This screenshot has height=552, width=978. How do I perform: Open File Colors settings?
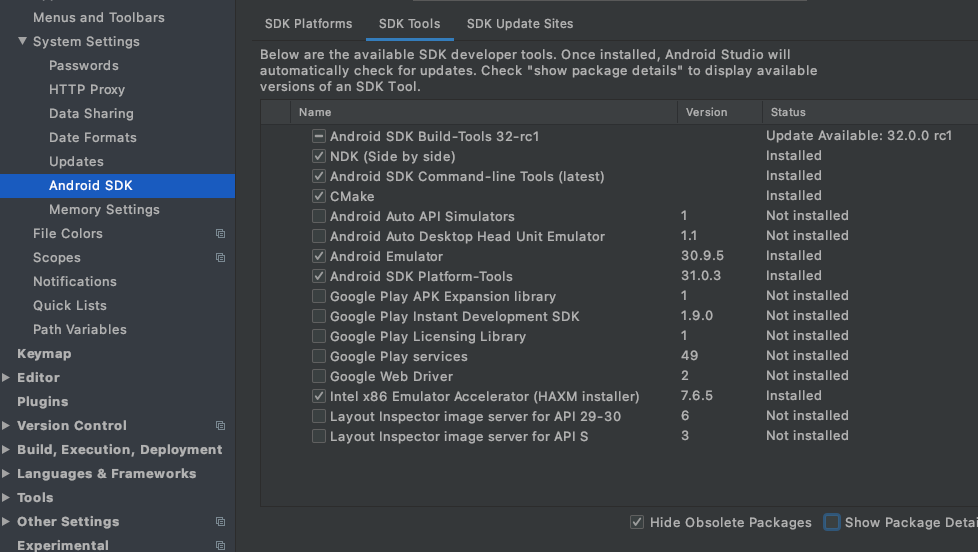click(x=67, y=233)
